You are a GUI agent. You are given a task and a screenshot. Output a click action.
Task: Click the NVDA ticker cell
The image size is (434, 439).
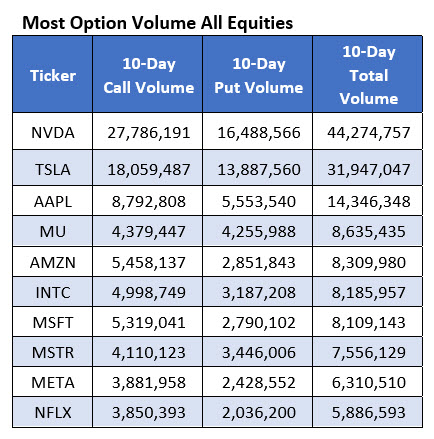pyautogui.click(x=53, y=132)
